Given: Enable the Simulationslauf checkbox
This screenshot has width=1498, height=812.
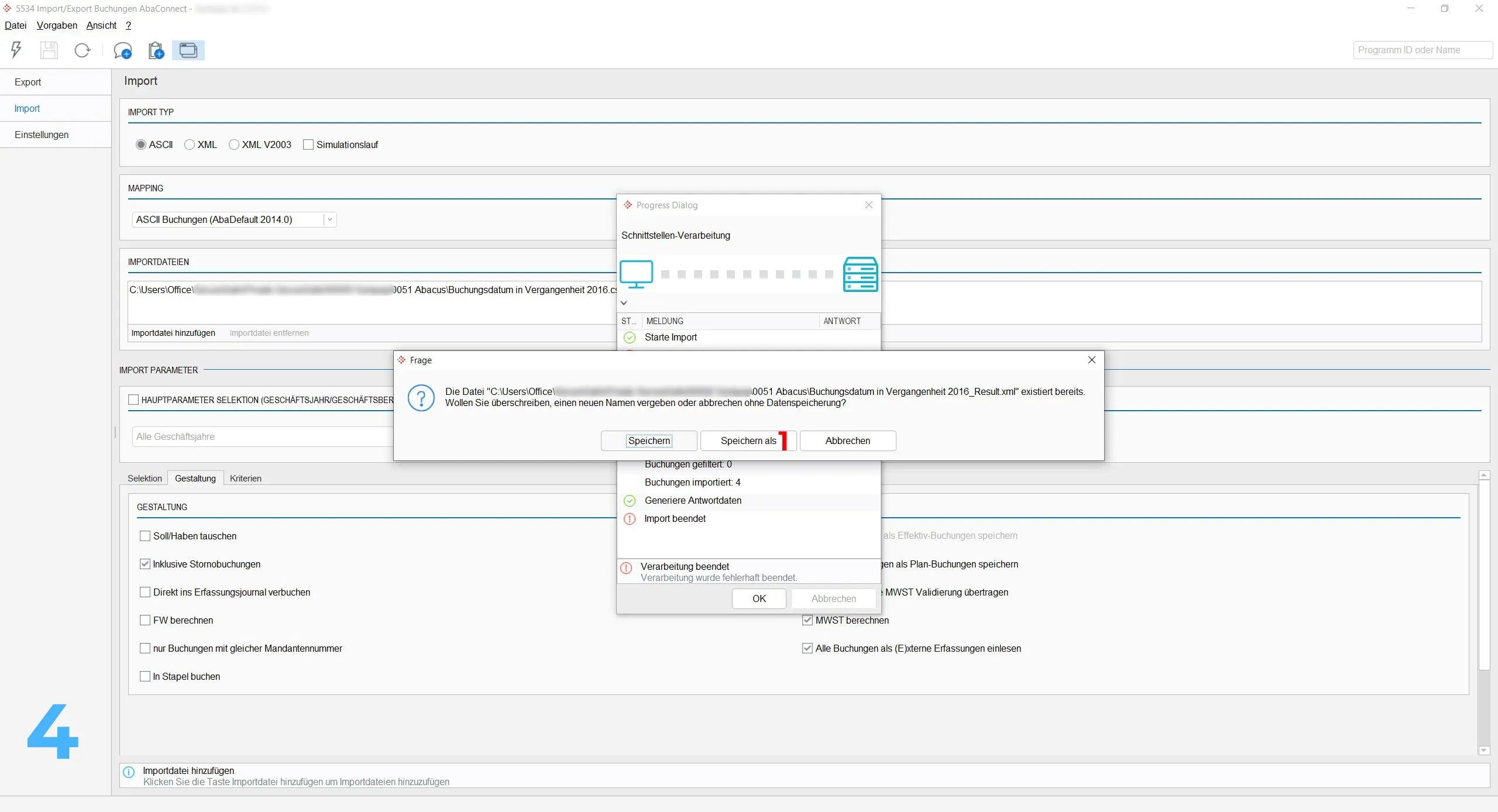Looking at the screenshot, I should (308, 144).
